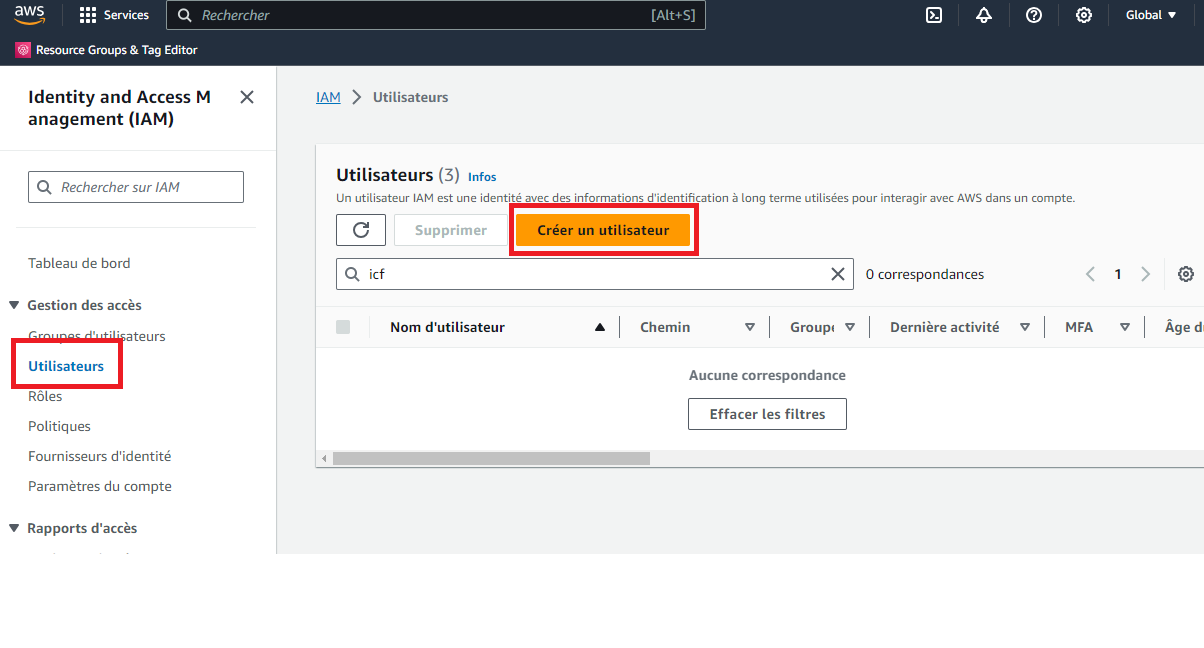
Task: Go to next page of users
Action: (1146, 274)
